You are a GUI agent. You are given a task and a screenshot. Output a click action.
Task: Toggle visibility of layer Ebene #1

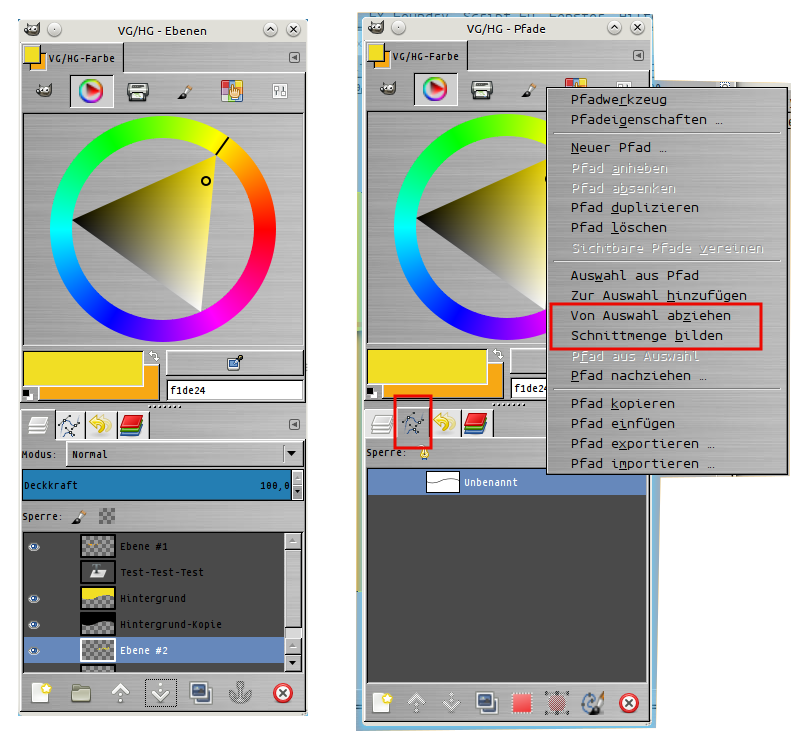tap(34, 547)
